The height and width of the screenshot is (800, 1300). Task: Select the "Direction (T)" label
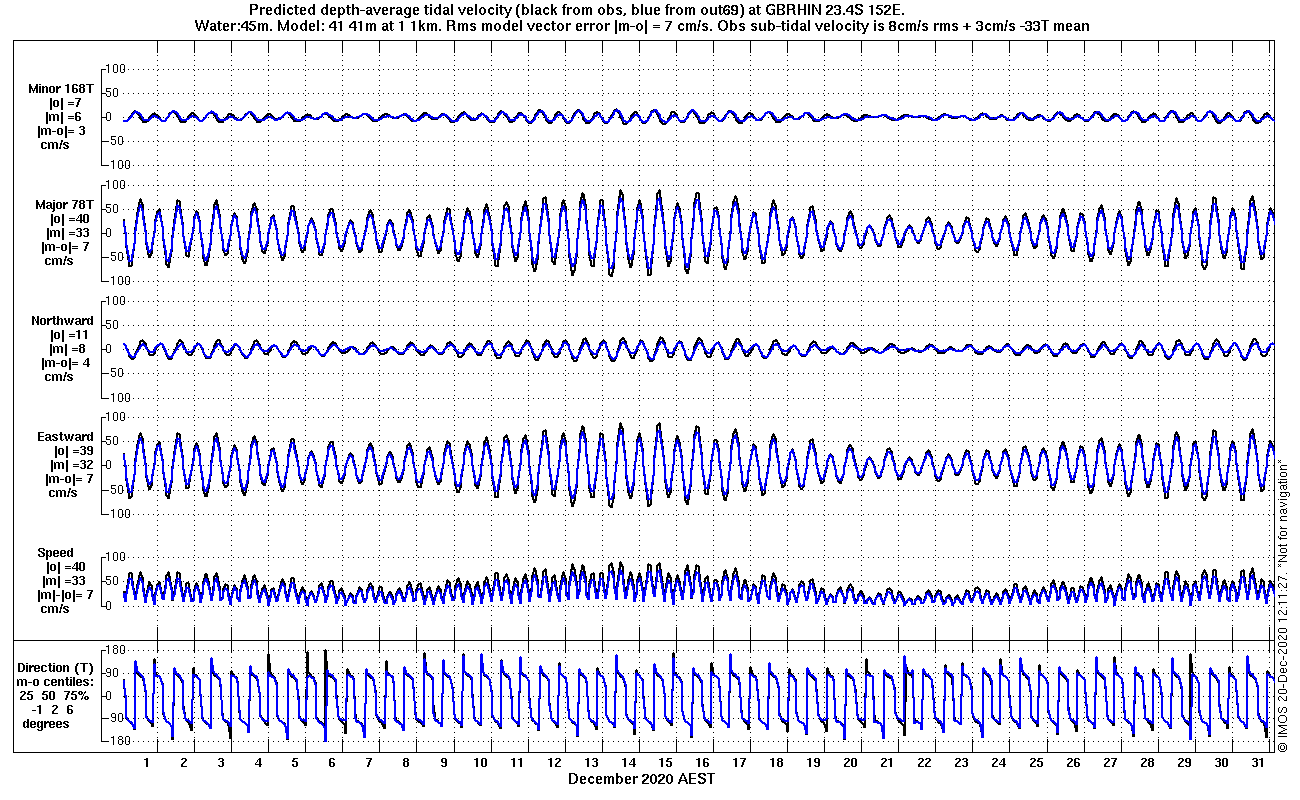point(57,667)
